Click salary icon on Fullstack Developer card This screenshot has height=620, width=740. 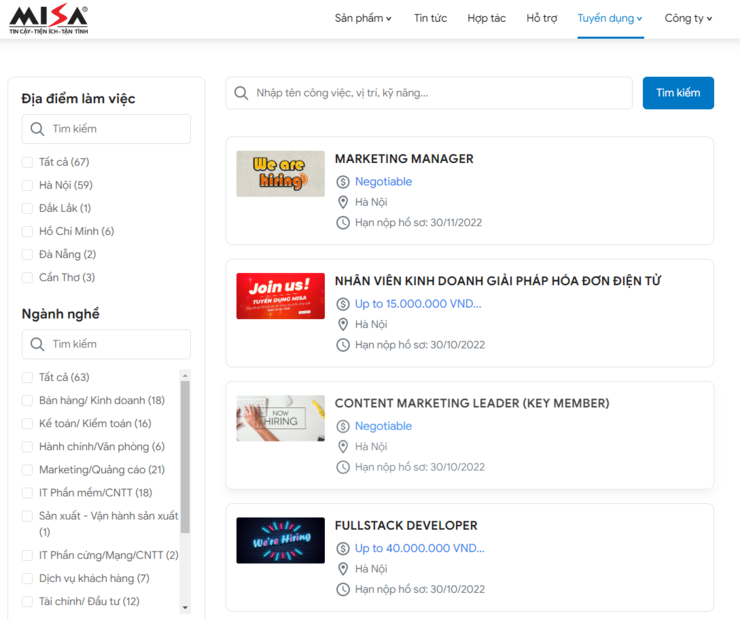(343, 548)
